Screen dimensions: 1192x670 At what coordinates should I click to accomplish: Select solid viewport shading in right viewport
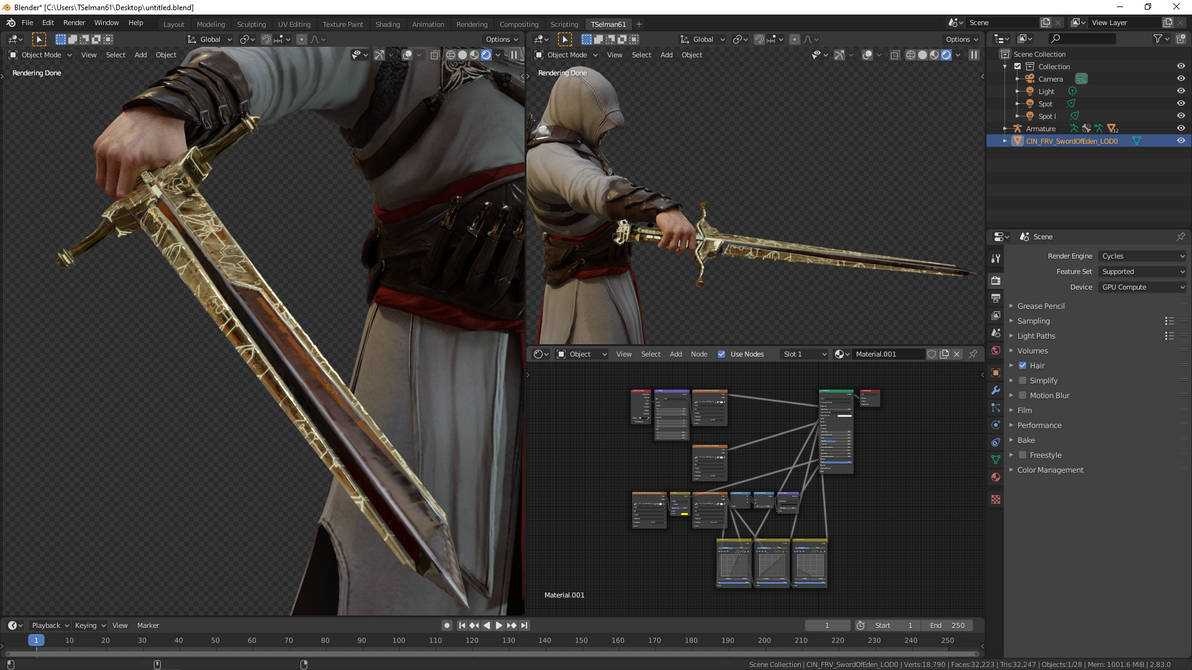[x=922, y=55]
